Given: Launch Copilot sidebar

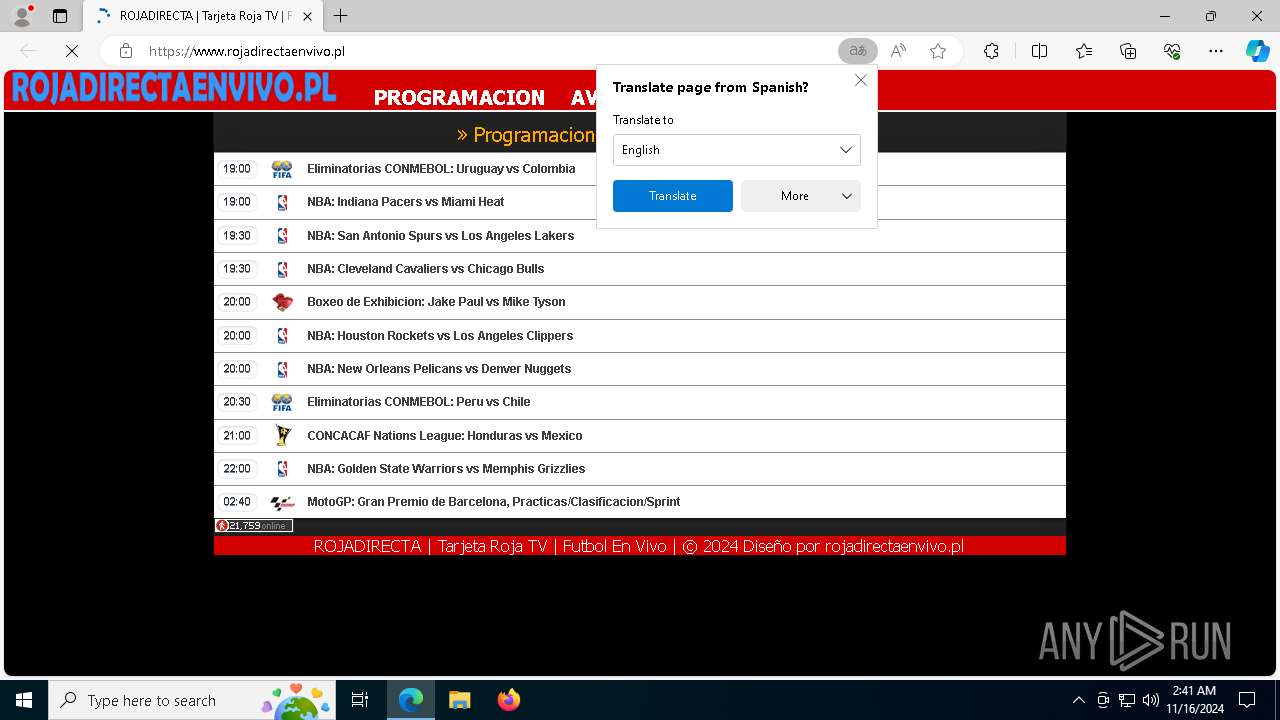Looking at the screenshot, I should [1257, 51].
